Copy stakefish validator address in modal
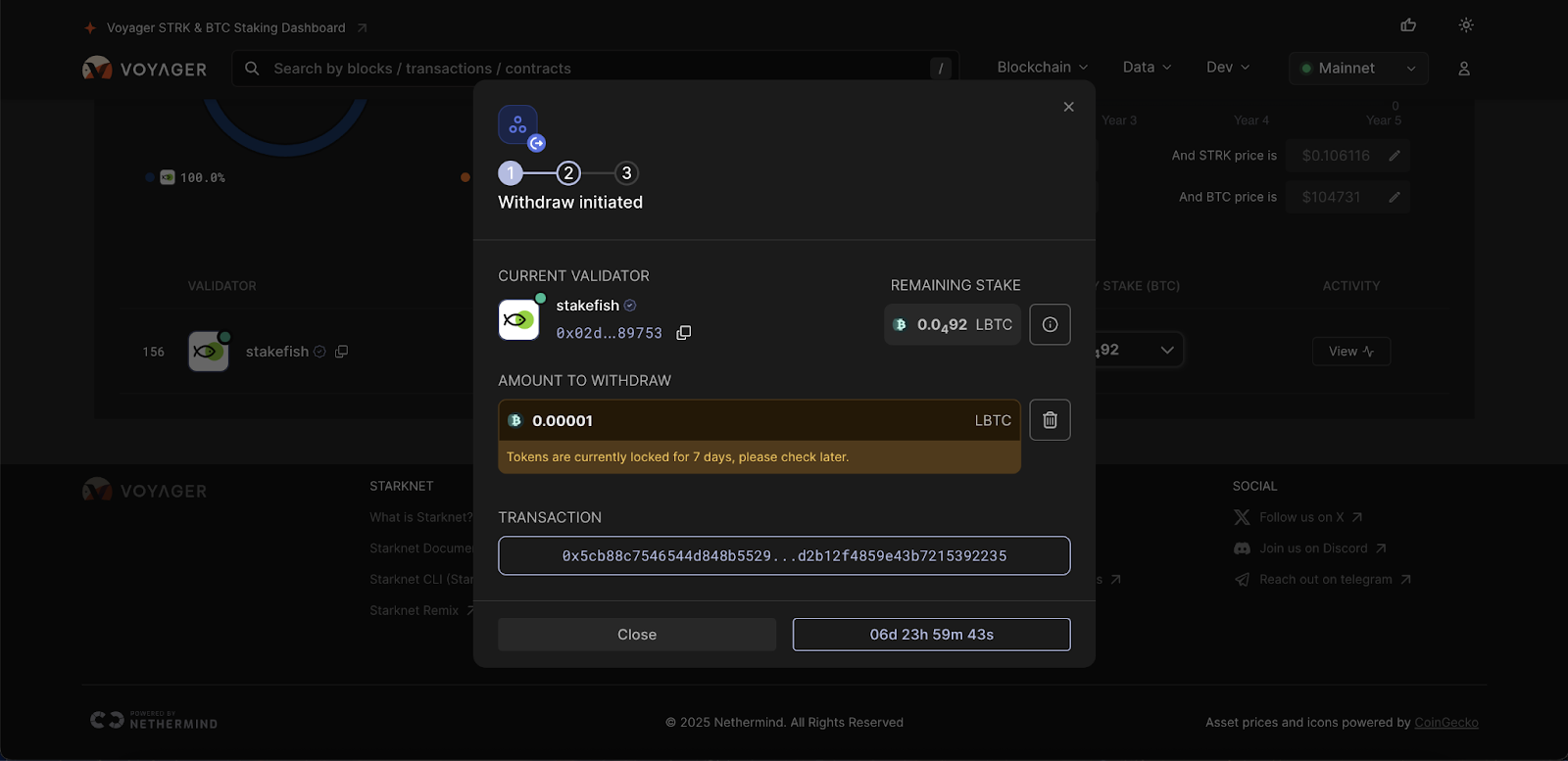 coord(684,333)
